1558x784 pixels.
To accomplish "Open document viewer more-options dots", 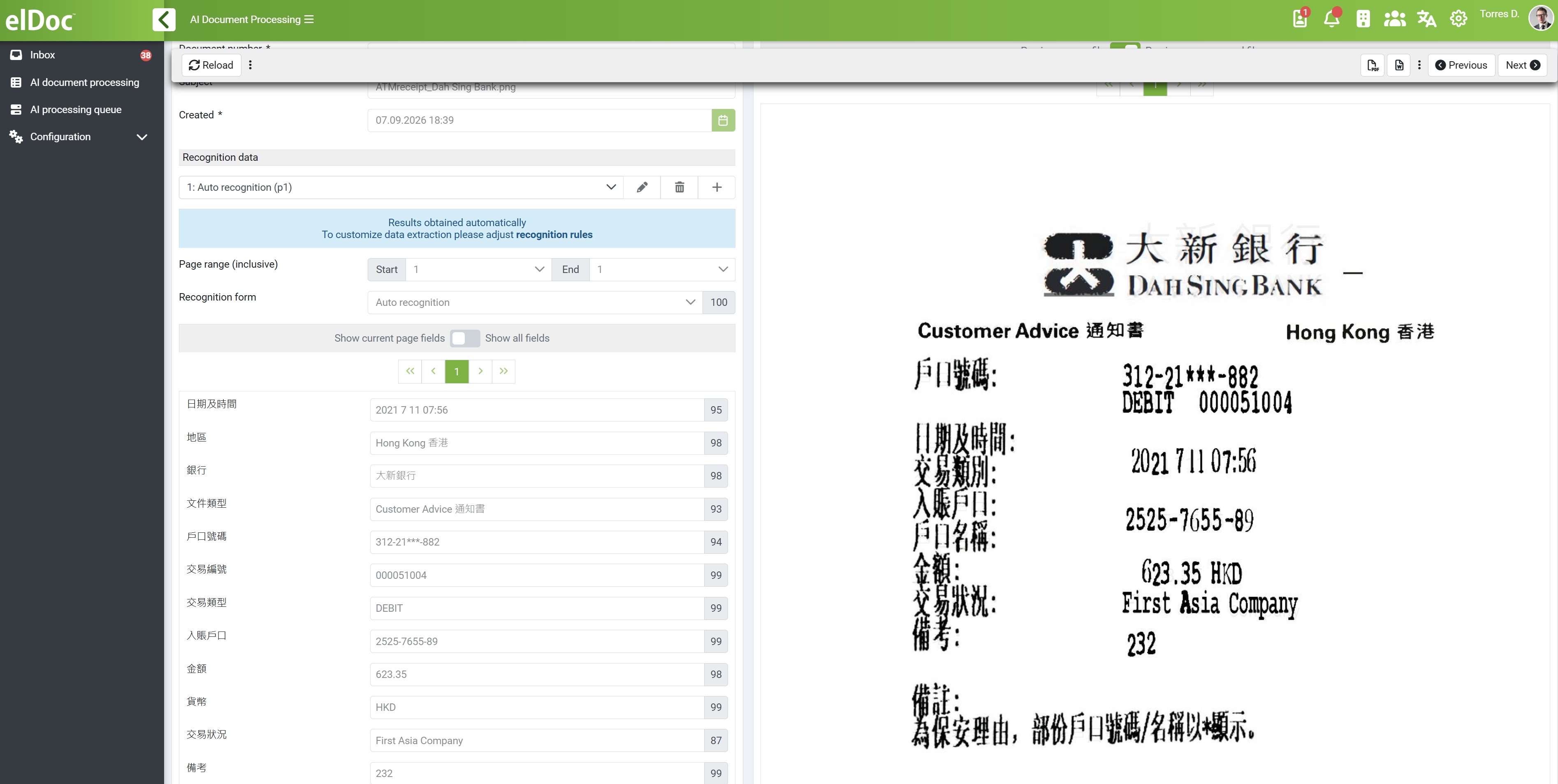I will click(1419, 65).
